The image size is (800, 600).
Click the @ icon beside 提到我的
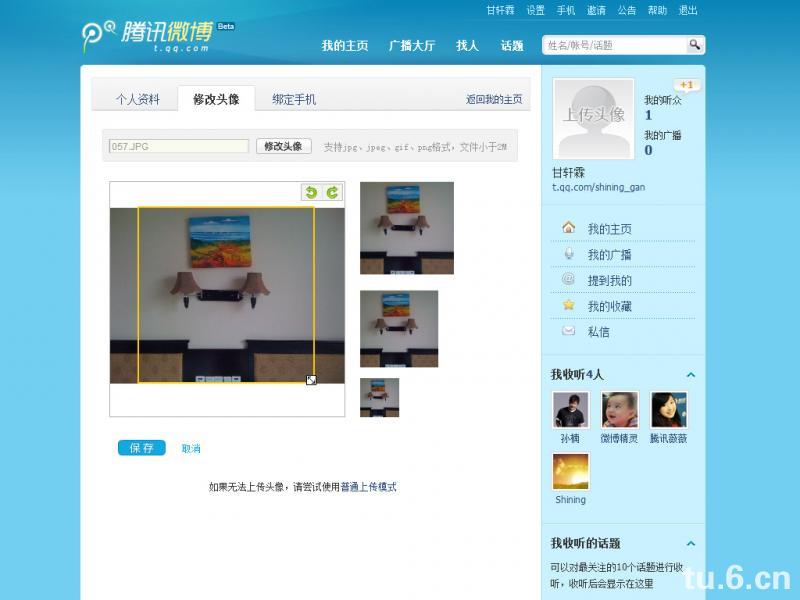coord(568,280)
